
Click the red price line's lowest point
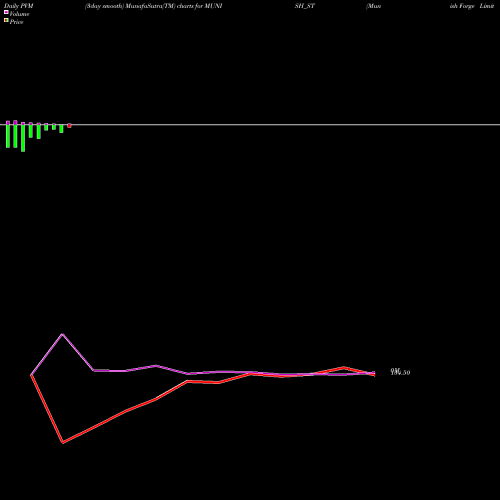(63, 442)
